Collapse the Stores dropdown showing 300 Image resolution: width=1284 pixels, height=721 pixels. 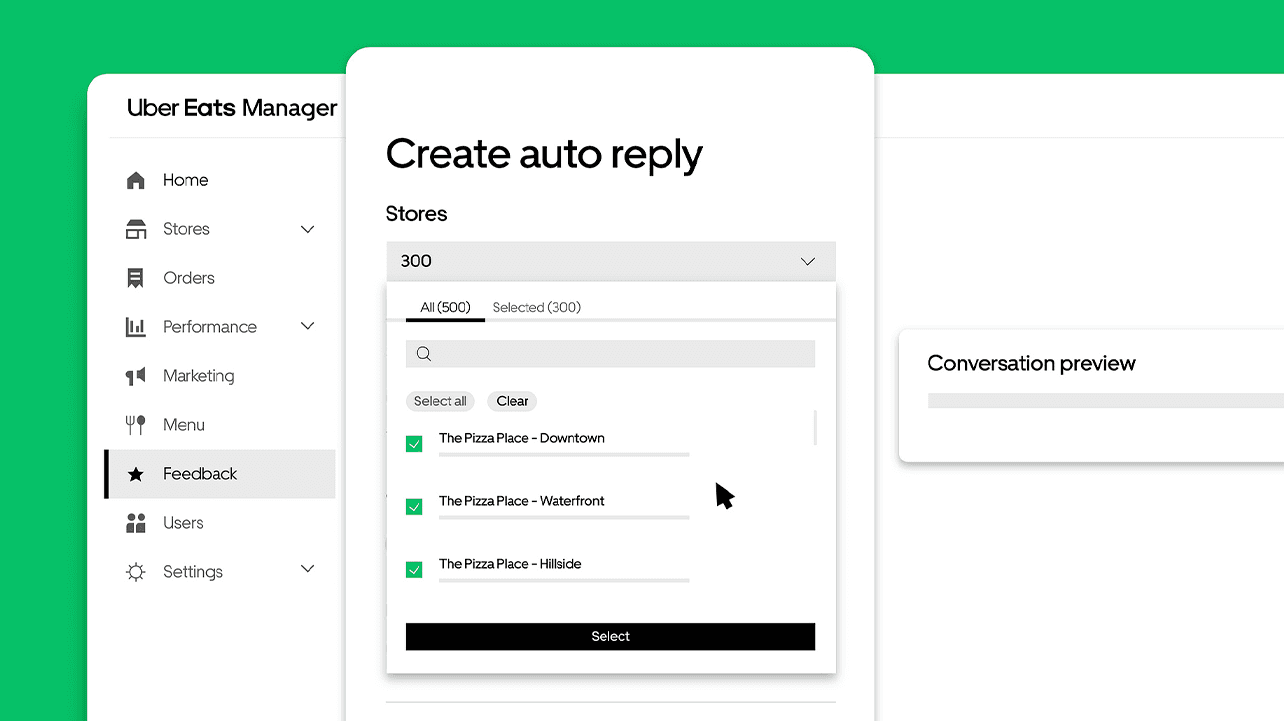[x=610, y=261]
